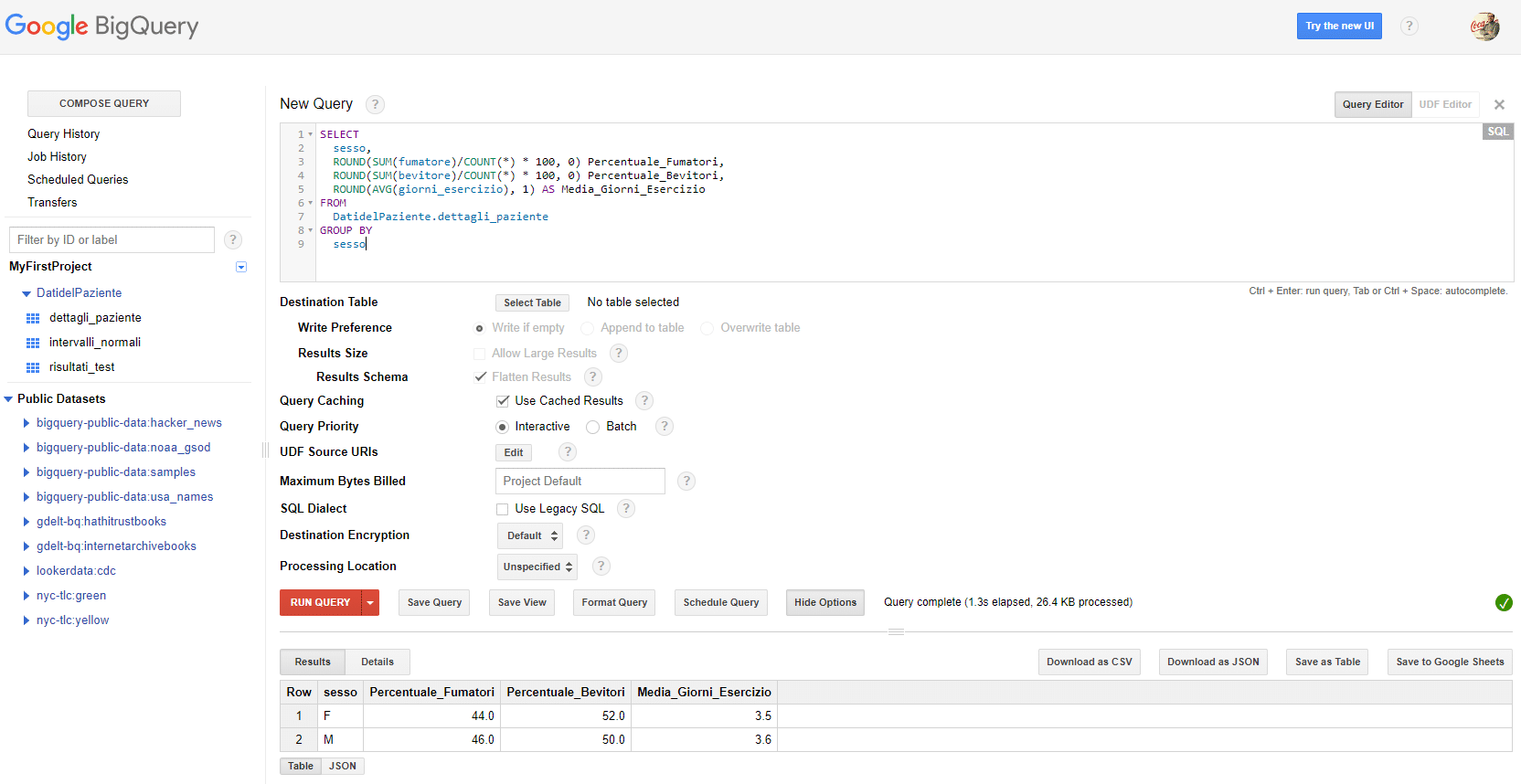Expand bigquery-public-data:usa_names dataset

27,497
